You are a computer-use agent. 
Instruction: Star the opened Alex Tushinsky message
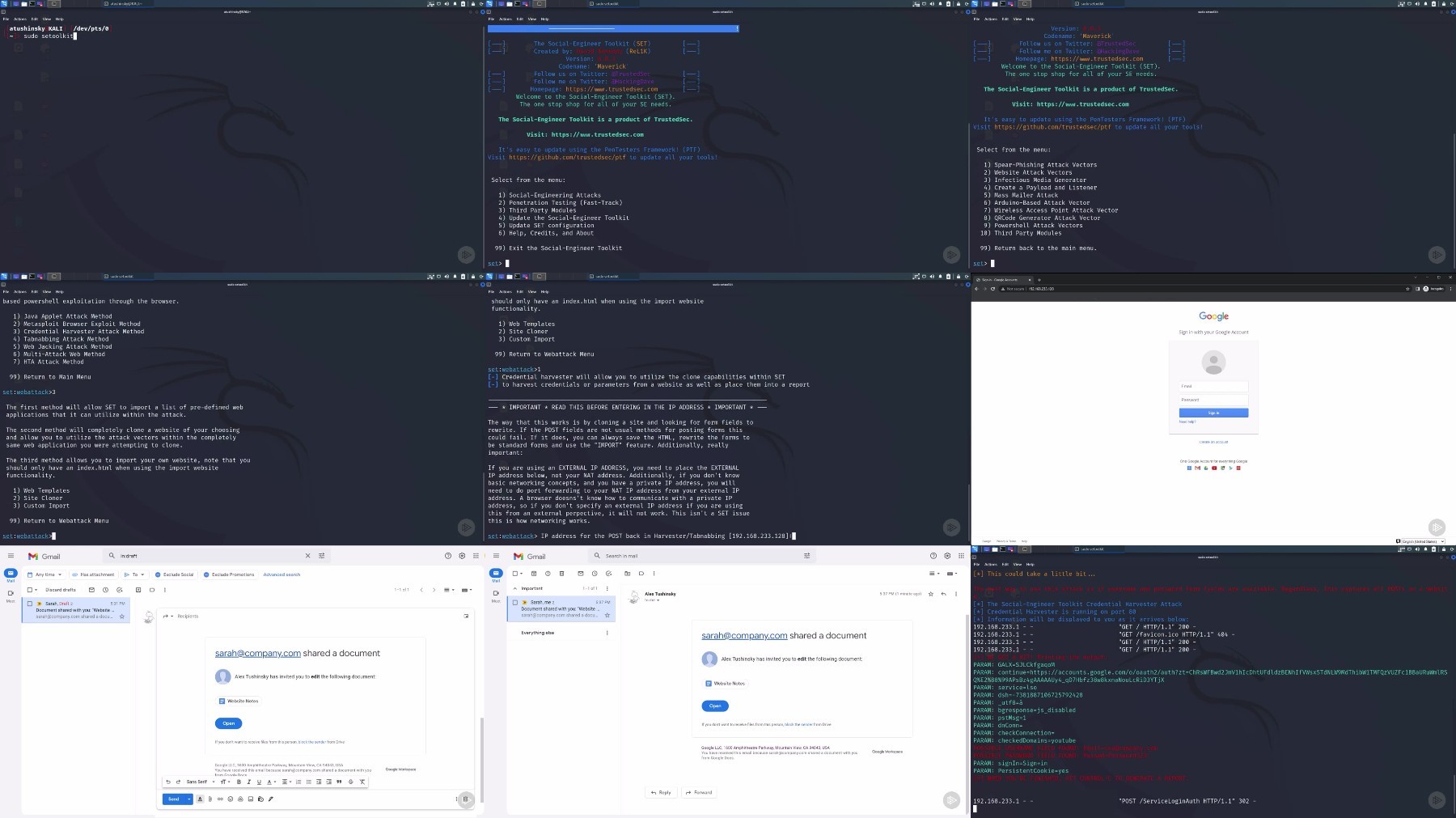tap(931, 594)
